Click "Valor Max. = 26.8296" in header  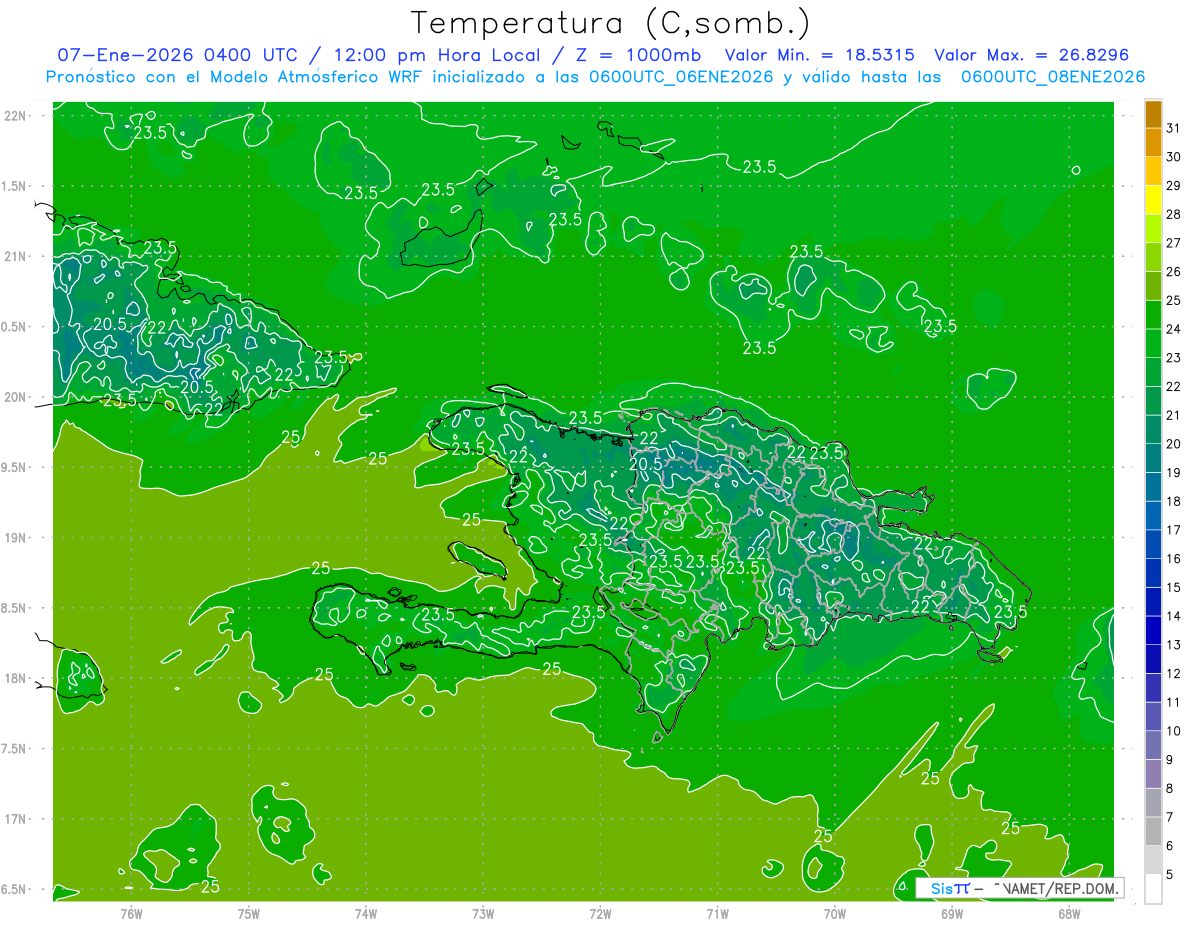(1030, 55)
